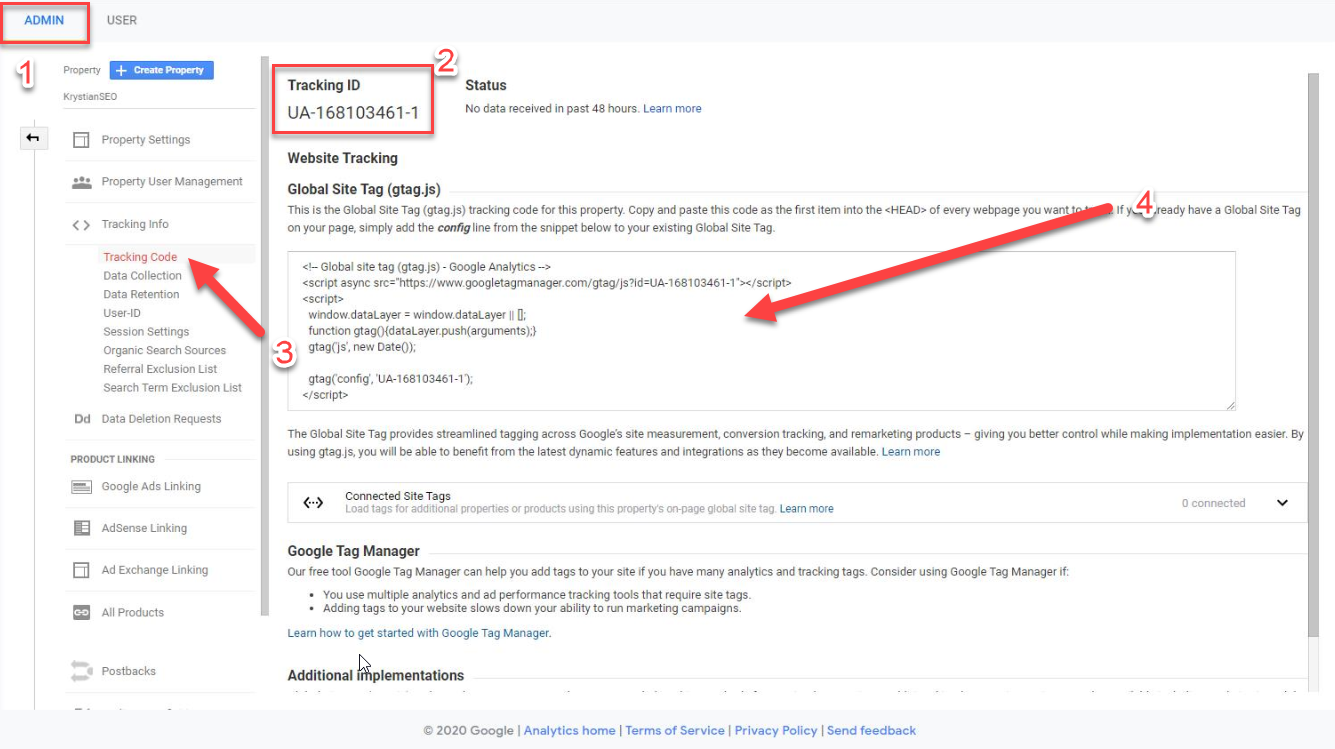1335x749 pixels.
Task: Open Google Ads Linking
Action: coord(151,486)
